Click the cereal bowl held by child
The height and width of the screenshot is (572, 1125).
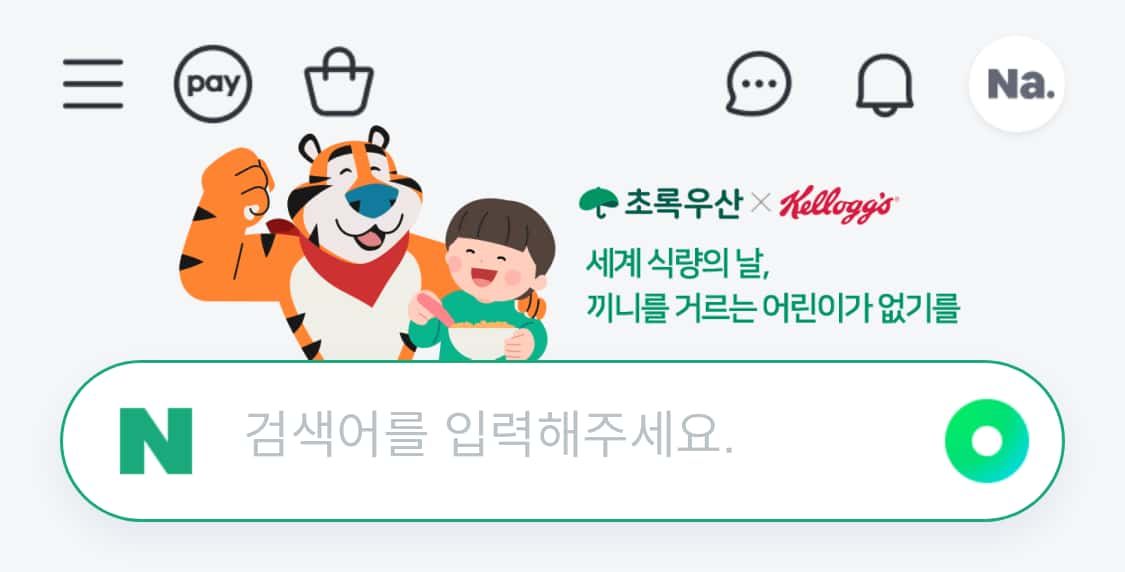point(481,339)
